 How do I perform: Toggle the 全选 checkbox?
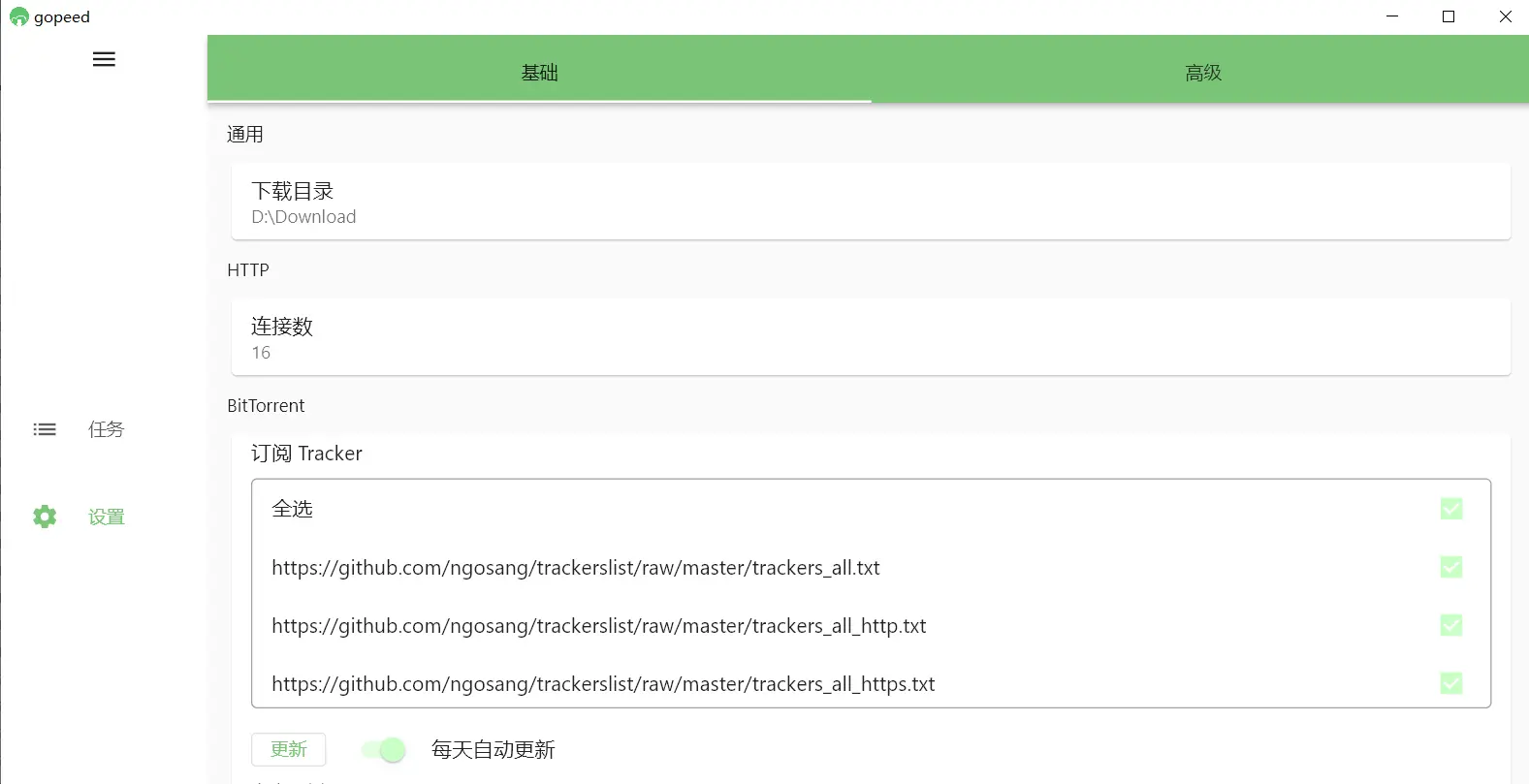[x=1451, y=509]
